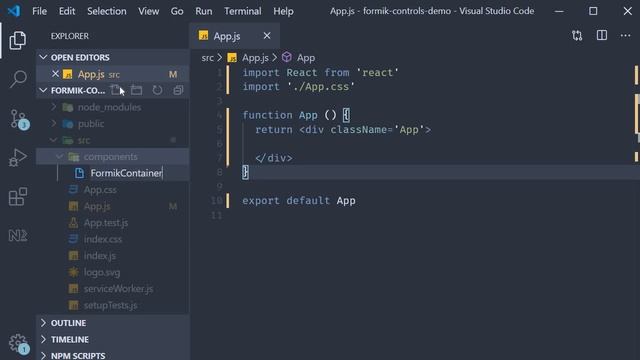Click the 'export default App' code line
This screenshot has width=640, height=360.
299,200
